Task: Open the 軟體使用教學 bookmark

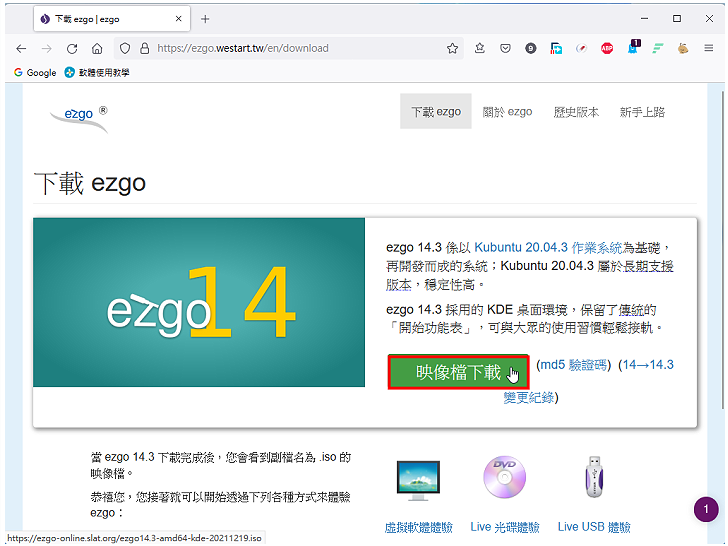Action: tap(97, 72)
